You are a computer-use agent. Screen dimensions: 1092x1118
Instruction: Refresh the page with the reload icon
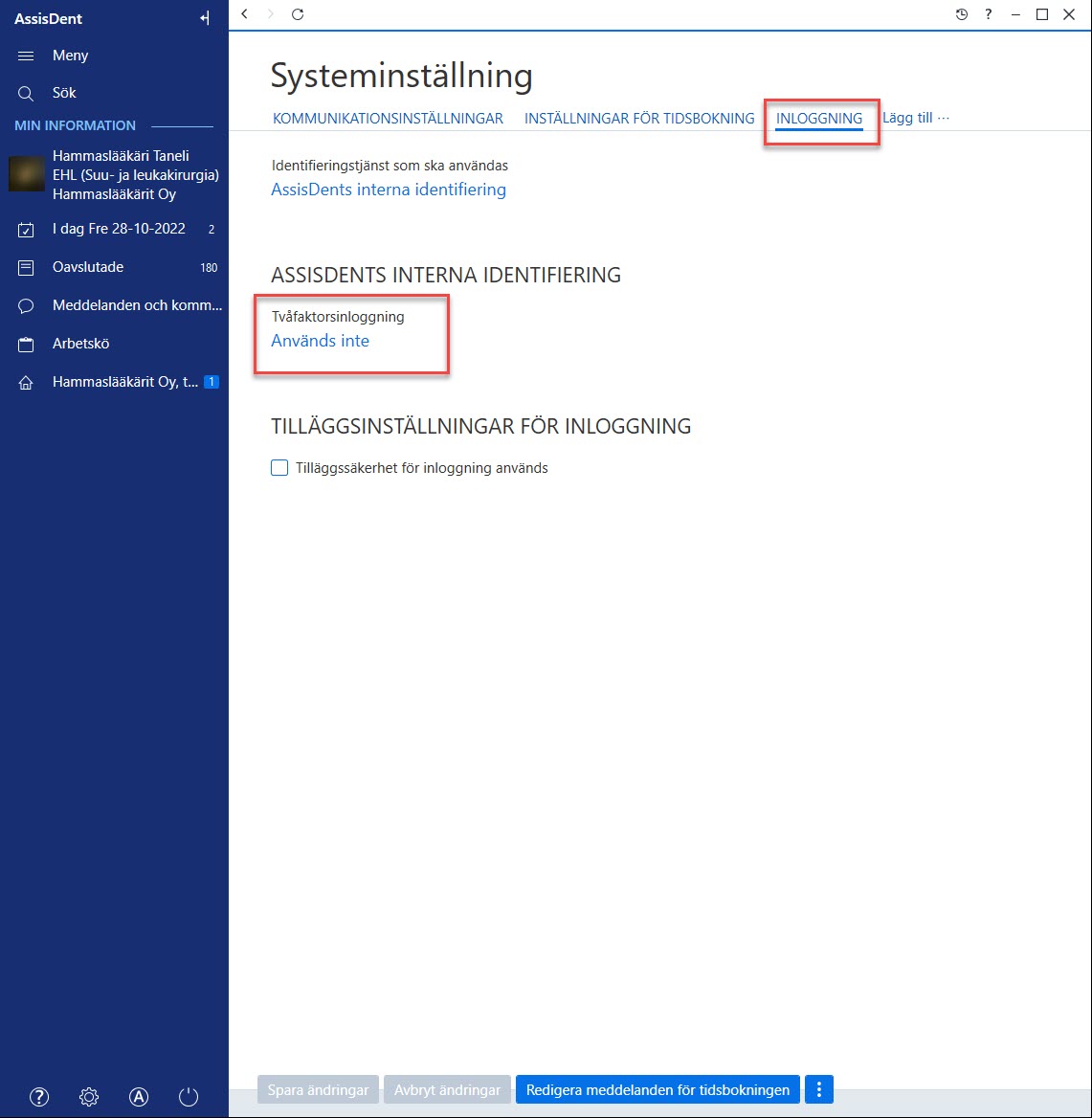click(298, 14)
